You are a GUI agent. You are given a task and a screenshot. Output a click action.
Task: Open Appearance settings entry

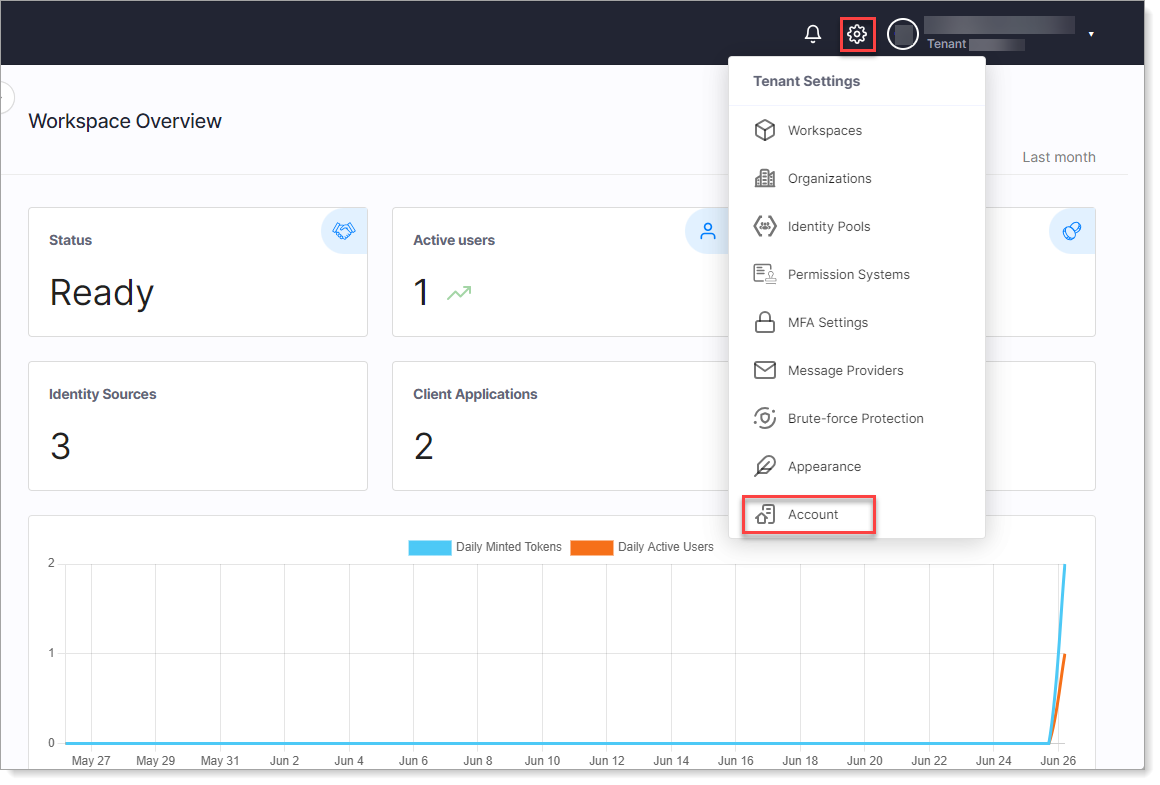pyautogui.click(x=857, y=466)
